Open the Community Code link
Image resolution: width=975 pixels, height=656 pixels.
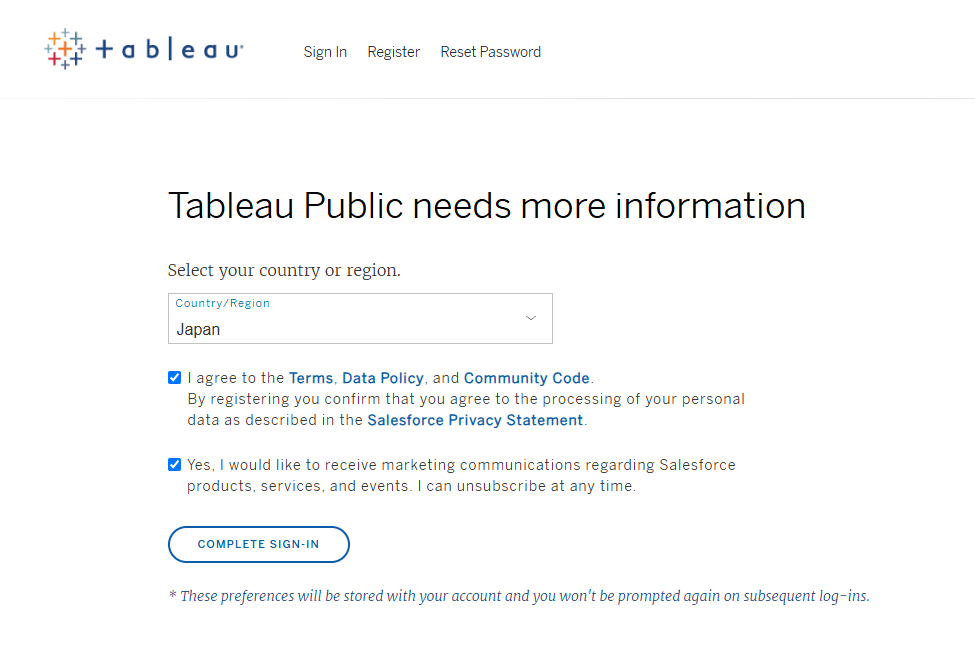527,378
